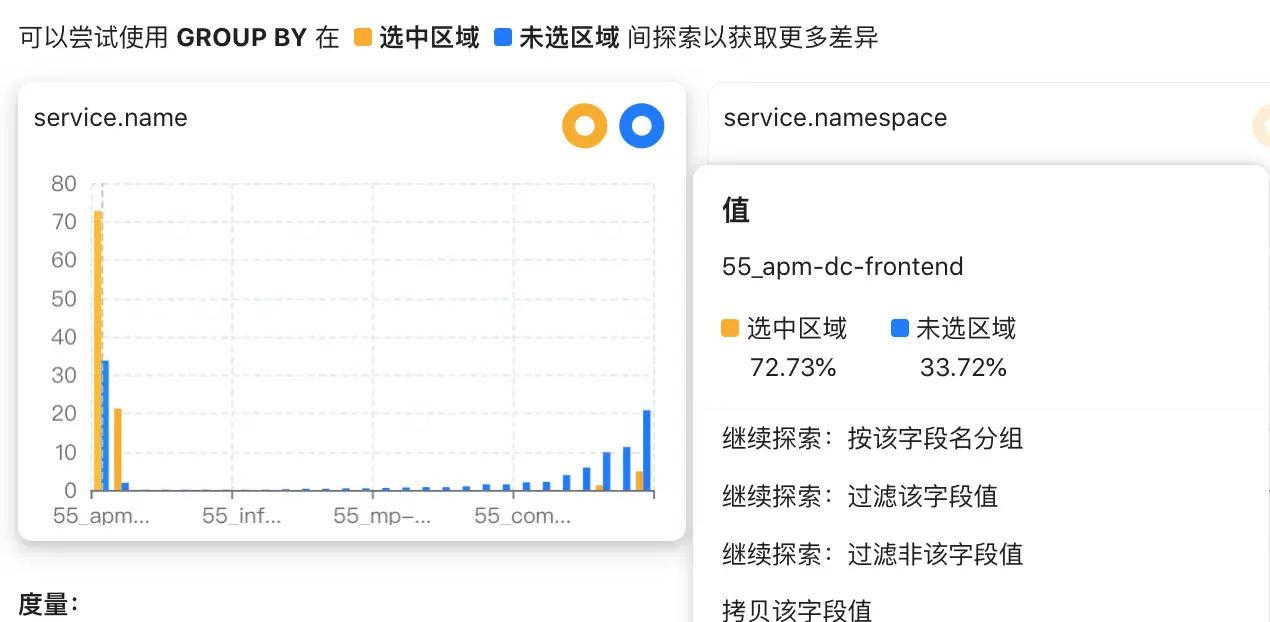Image resolution: width=1270 pixels, height=622 pixels.
Task: Click the 55_com... x-axis label
Action: (x=522, y=516)
